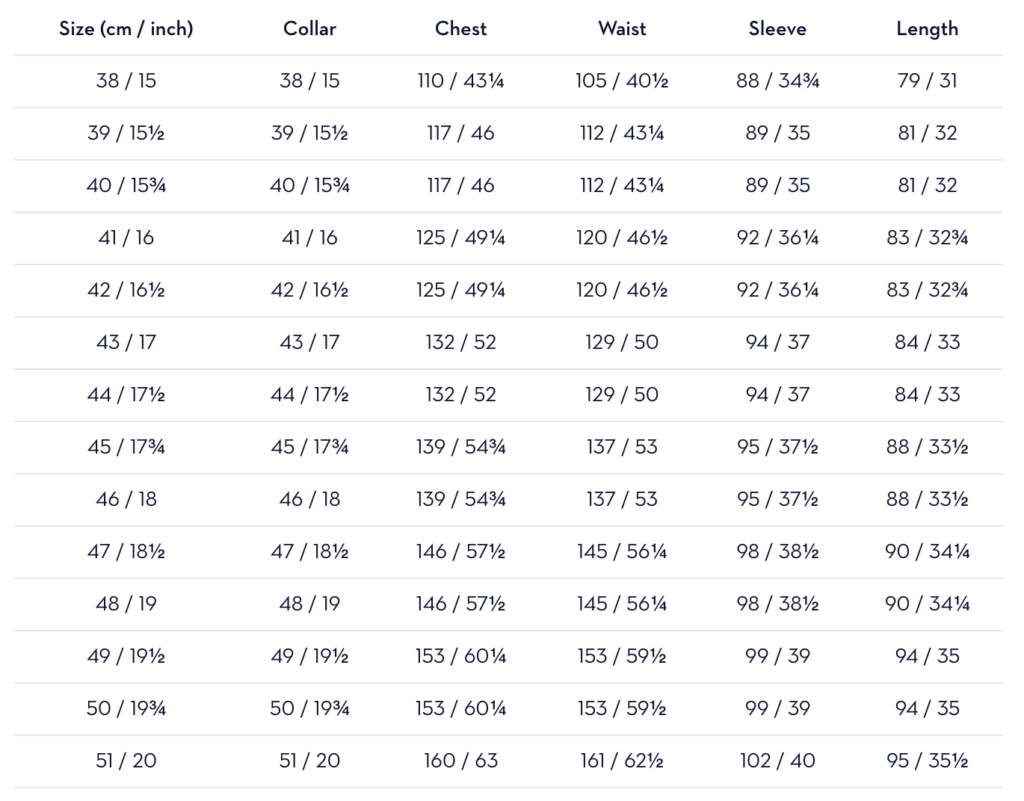Click the sleeve value 88 / 34¾
This screenshot has width=1024, height=801.
pyautogui.click(x=778, y=81)
